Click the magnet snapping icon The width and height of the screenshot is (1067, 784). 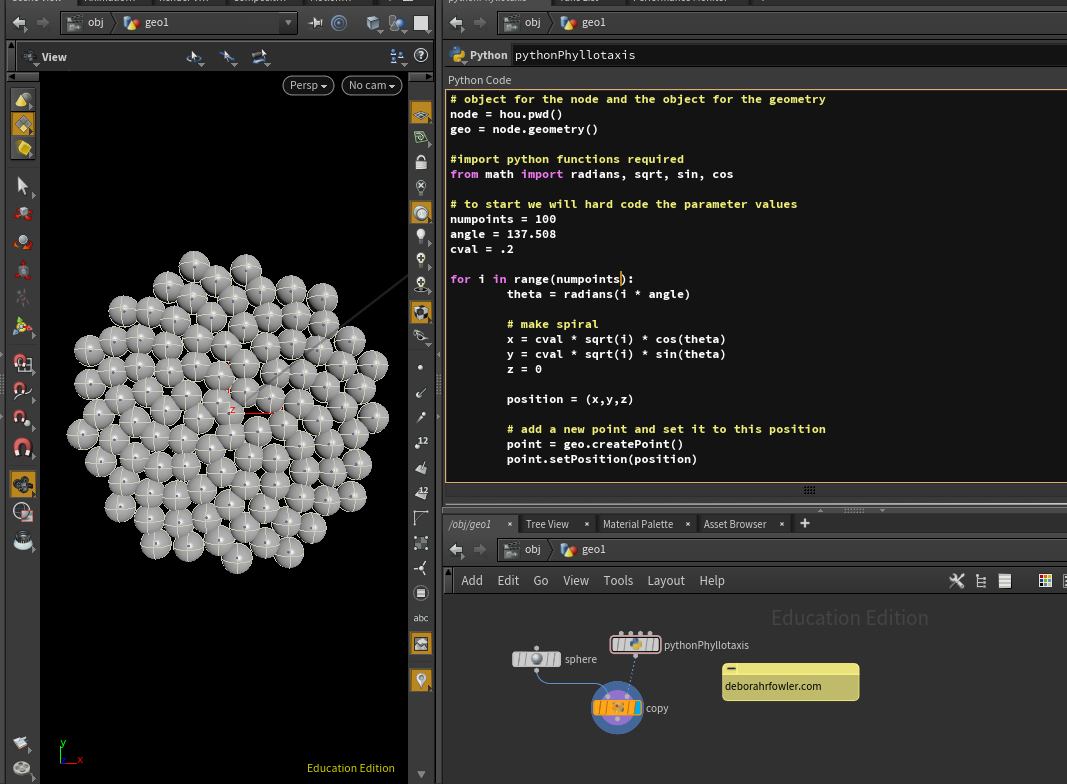[22, 447]
